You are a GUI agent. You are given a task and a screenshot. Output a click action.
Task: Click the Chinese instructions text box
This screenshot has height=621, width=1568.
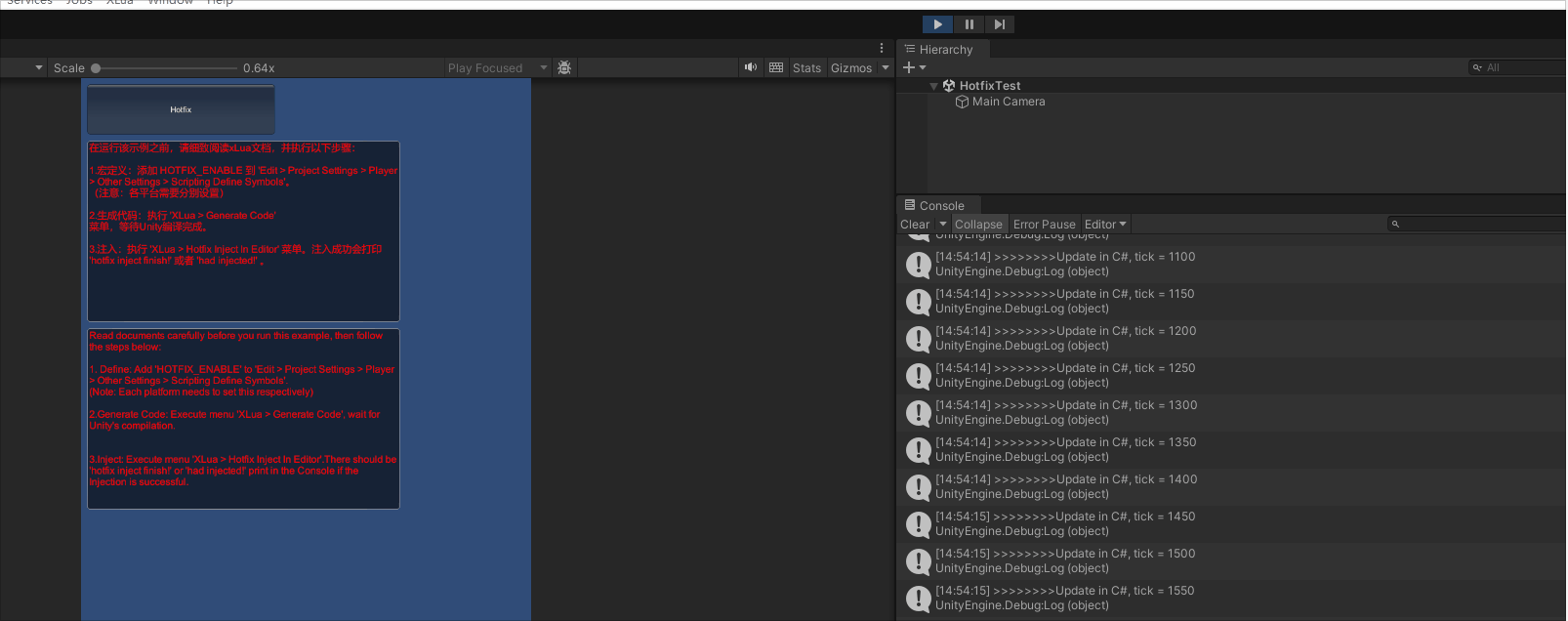[243, 231]
